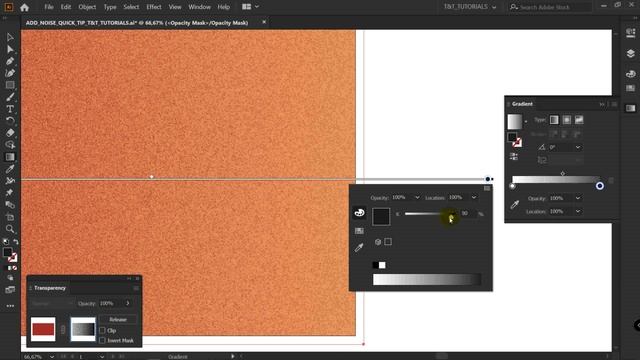Enable the Clip checkbox

click(x=102, y=330)
